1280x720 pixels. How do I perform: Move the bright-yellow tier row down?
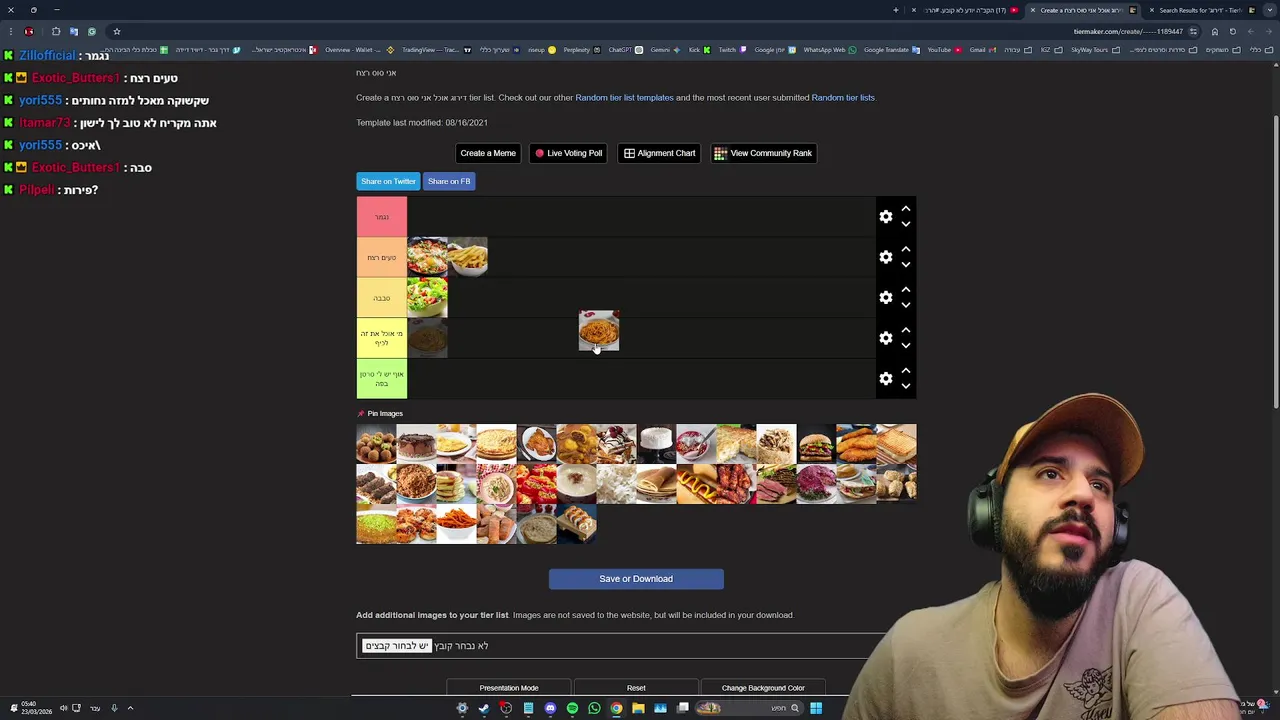coord(905,346)
